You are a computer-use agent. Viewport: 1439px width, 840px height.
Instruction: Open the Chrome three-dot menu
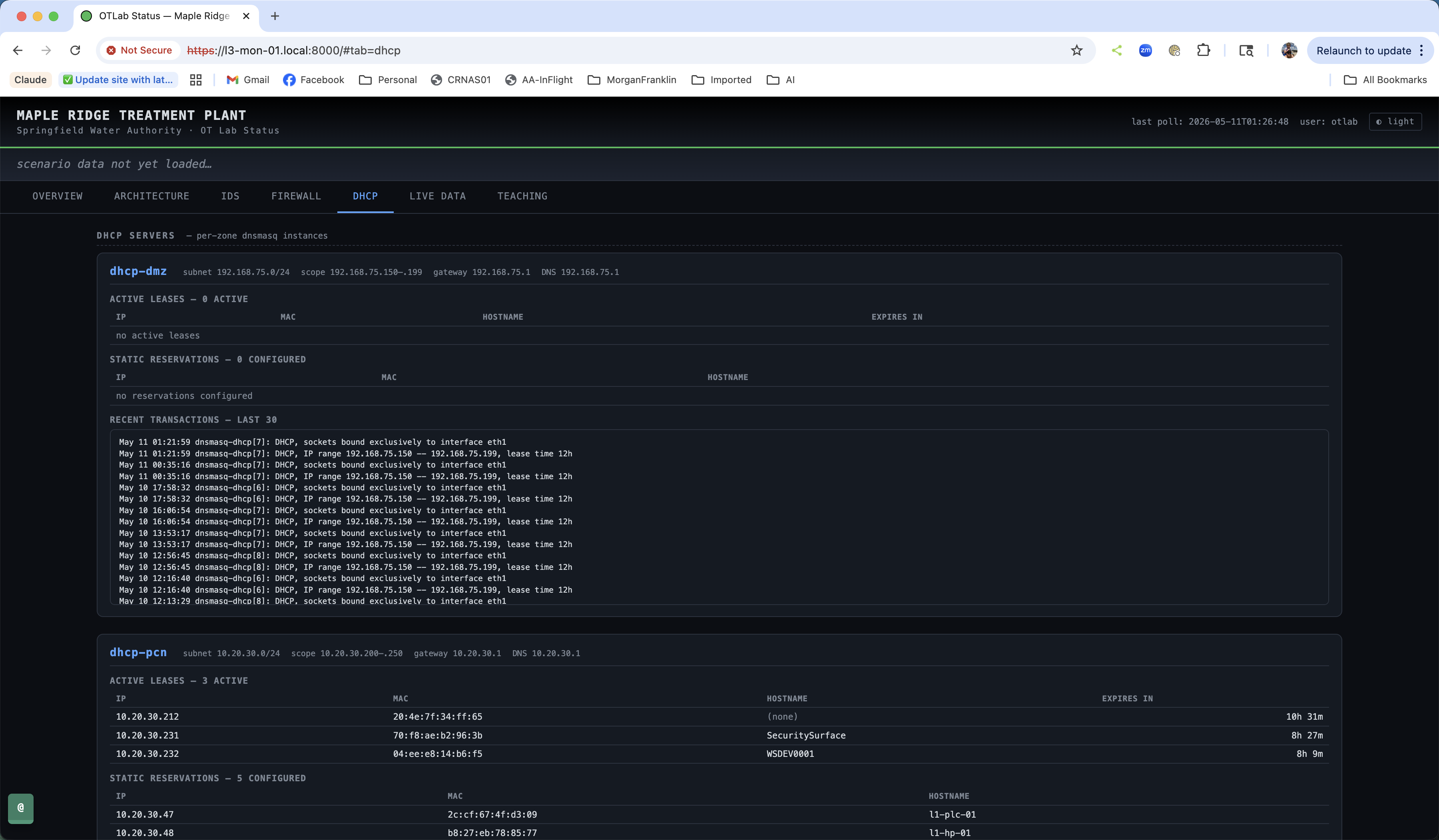pyautogui.click(x=1421, y=50)
